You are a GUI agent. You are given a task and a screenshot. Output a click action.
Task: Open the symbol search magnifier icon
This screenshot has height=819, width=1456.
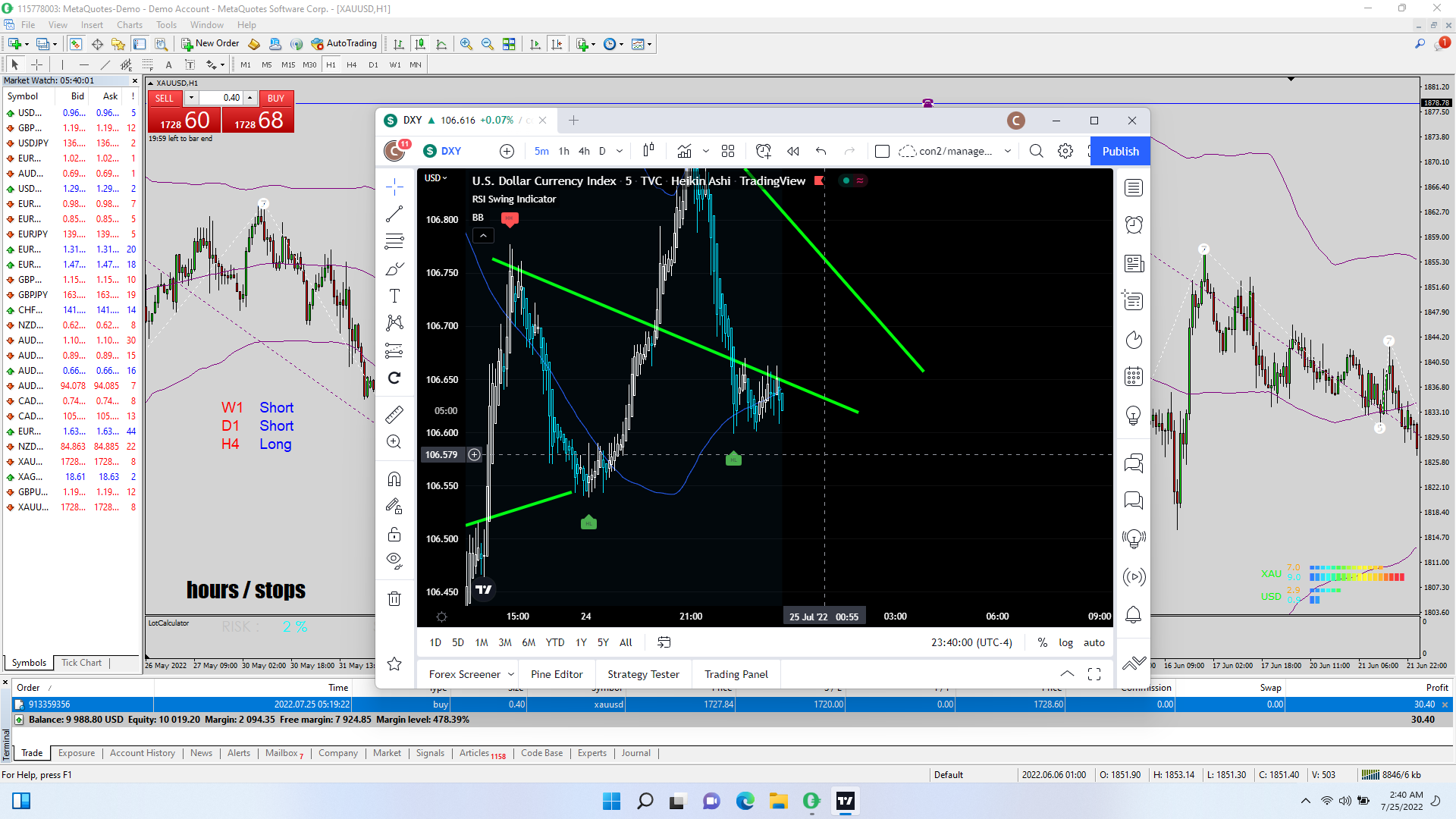pyautogui.click(x=1036, y=151)
